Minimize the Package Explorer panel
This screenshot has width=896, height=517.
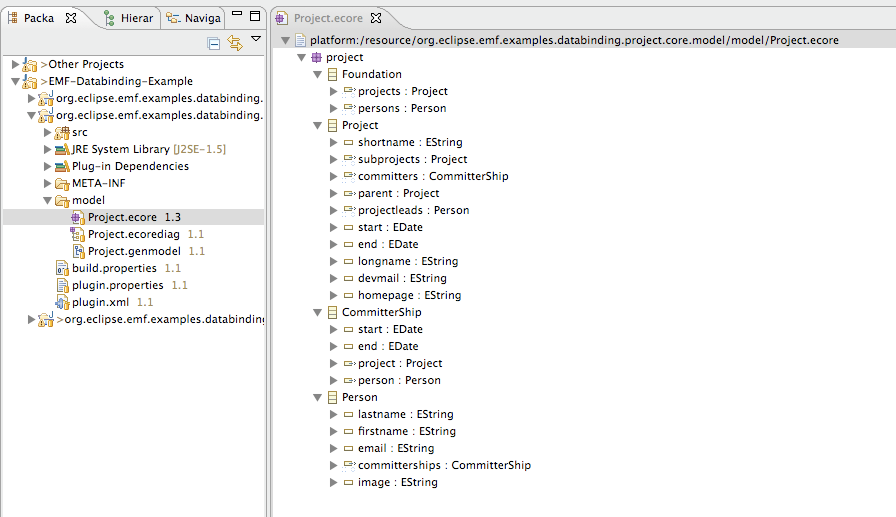(236, 17)
